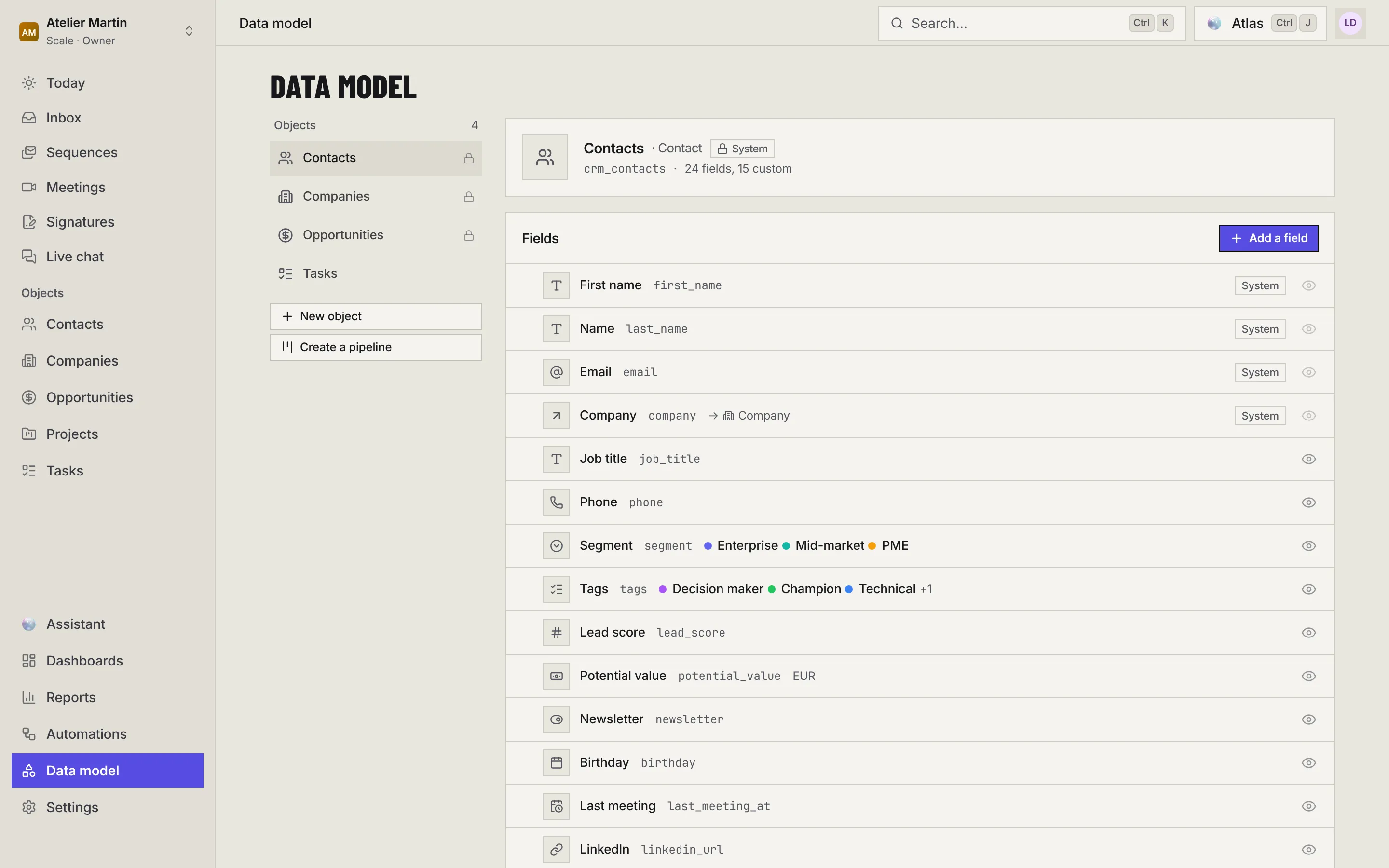Open Live chat in the sidebar
1389x868 pixels.
pyautogui.click(x=108, y=257)
